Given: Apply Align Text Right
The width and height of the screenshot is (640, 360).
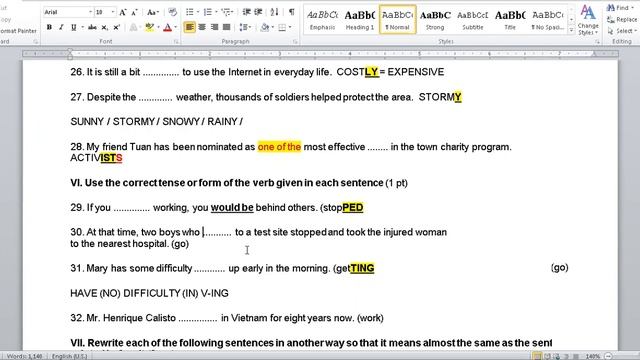Looking at the screenshot, I should click(214, 27).
